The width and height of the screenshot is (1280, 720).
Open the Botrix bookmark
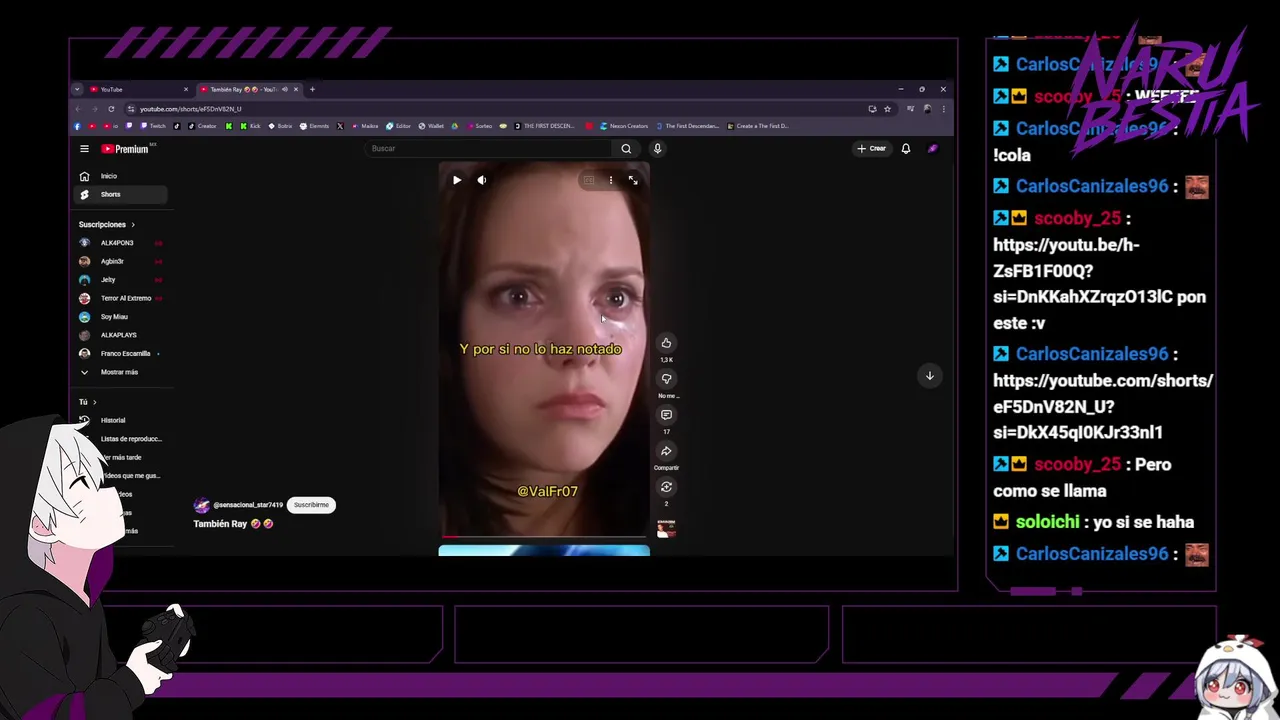(x=281, y=126)
